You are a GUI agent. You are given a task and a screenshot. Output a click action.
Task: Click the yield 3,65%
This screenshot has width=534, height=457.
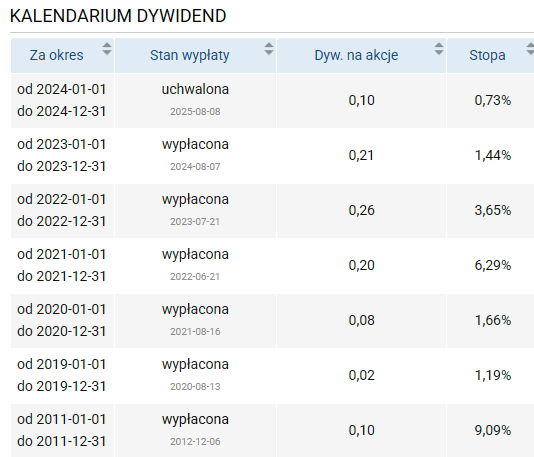point(493,210)
